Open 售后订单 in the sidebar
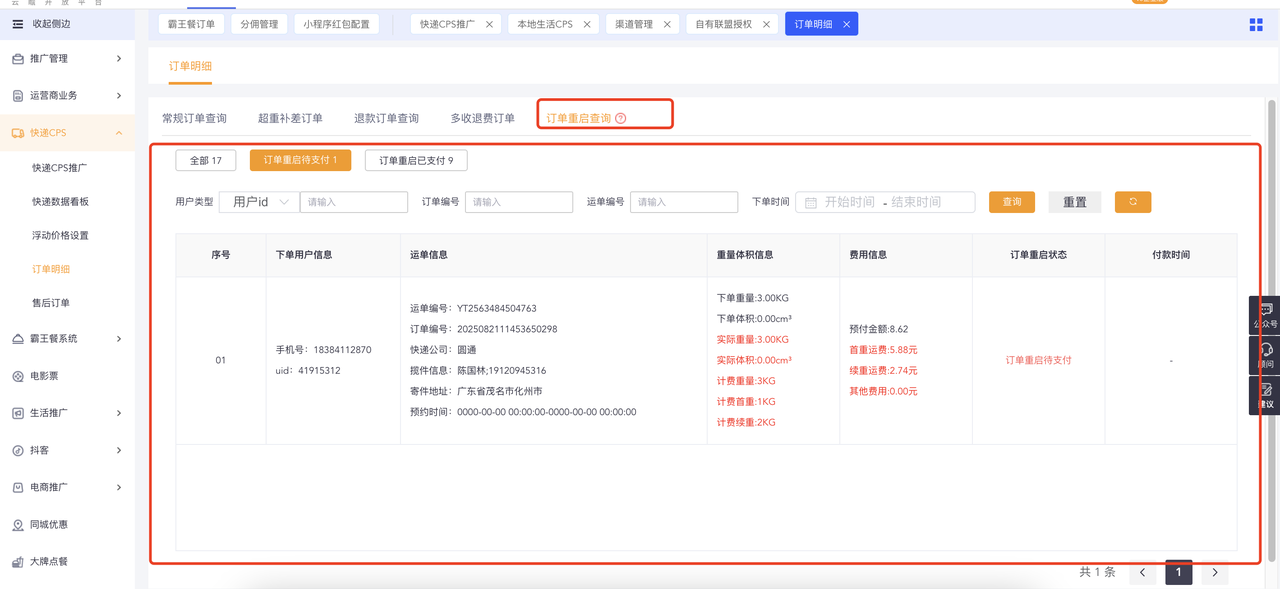The width and height of the screenshot is (1280, 589). coord(51,303)
